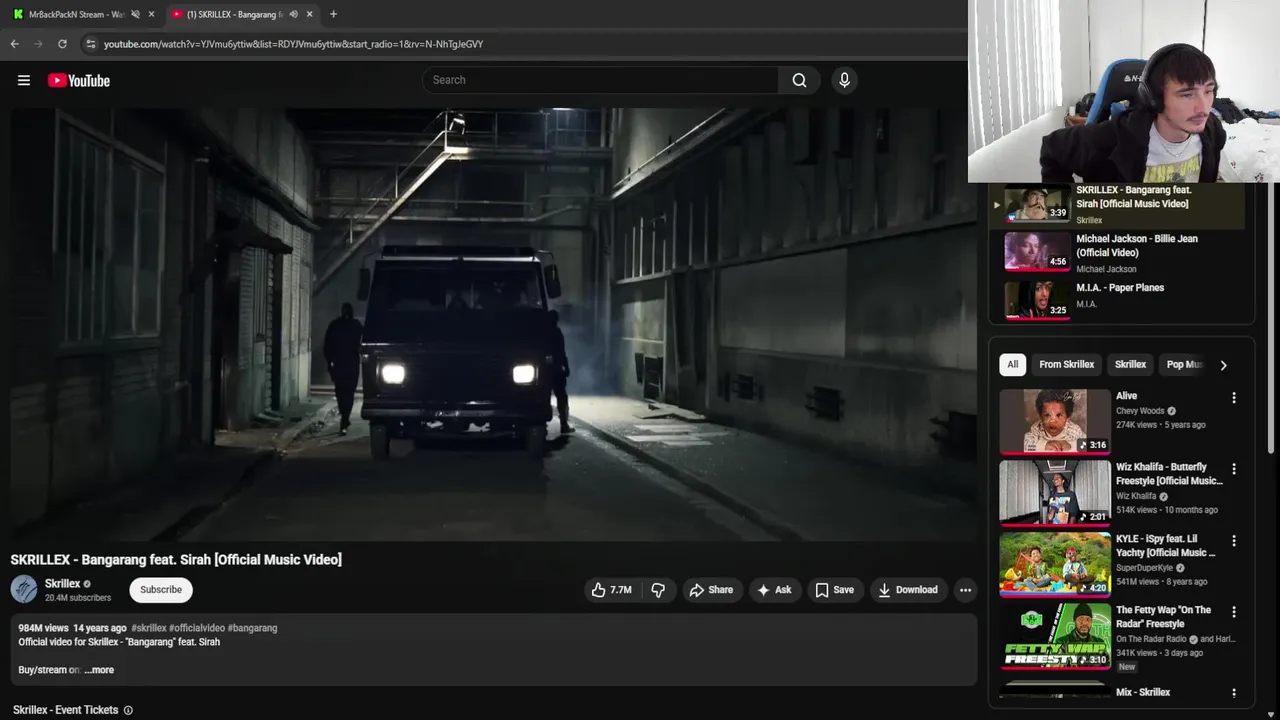Open Alive by Chevy Woods thumbnail
1280x720 pixels.
[x=1055, y=421]
